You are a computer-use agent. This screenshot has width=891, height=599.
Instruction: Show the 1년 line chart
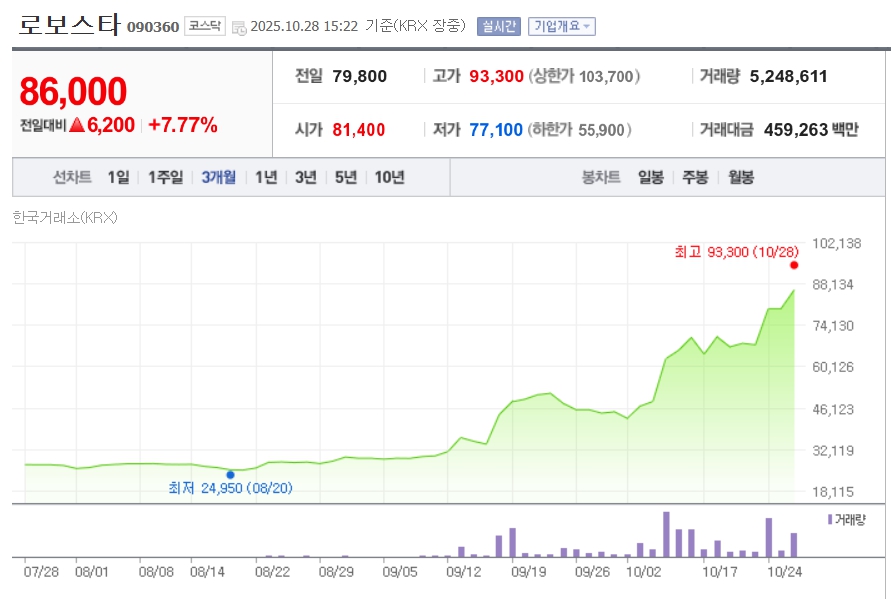point(266,177)
